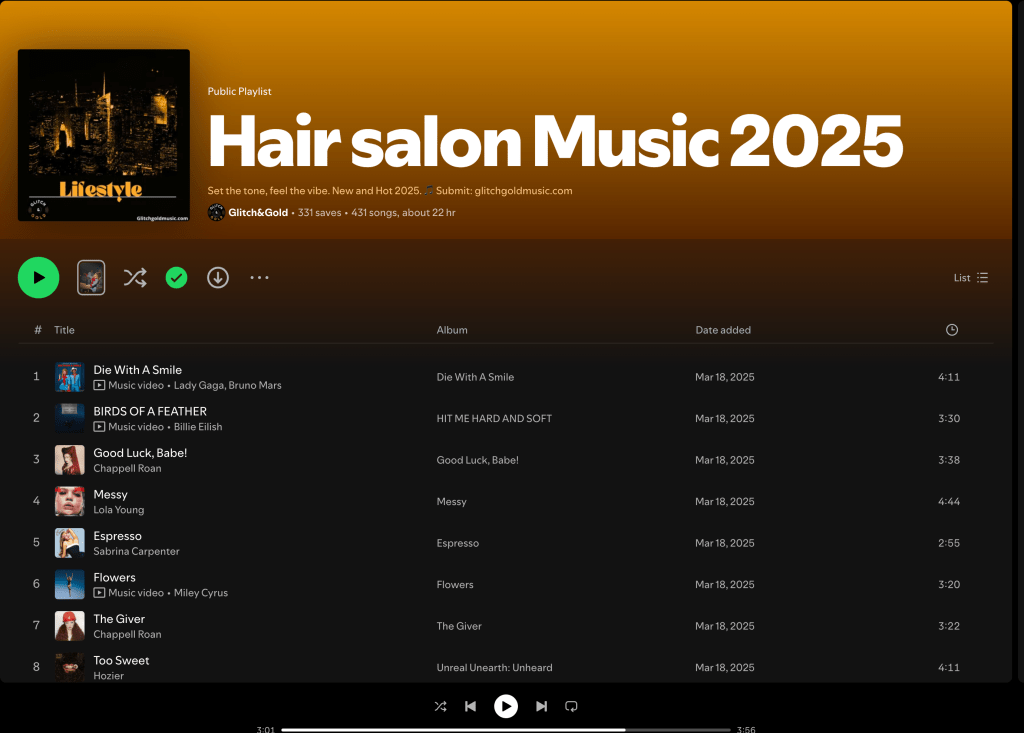Select the BIRDS OF A FEATHER track
The height and width of the screenshot is (733, 1024).
pyautogui.click(x=150, y=411)
